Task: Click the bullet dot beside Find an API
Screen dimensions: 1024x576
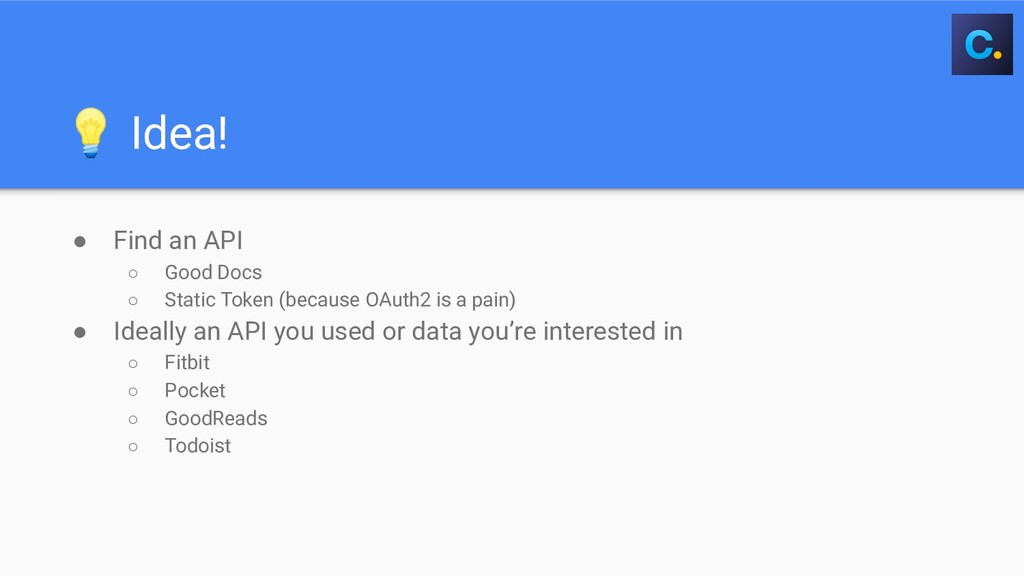Action: [x=80, y=242]
